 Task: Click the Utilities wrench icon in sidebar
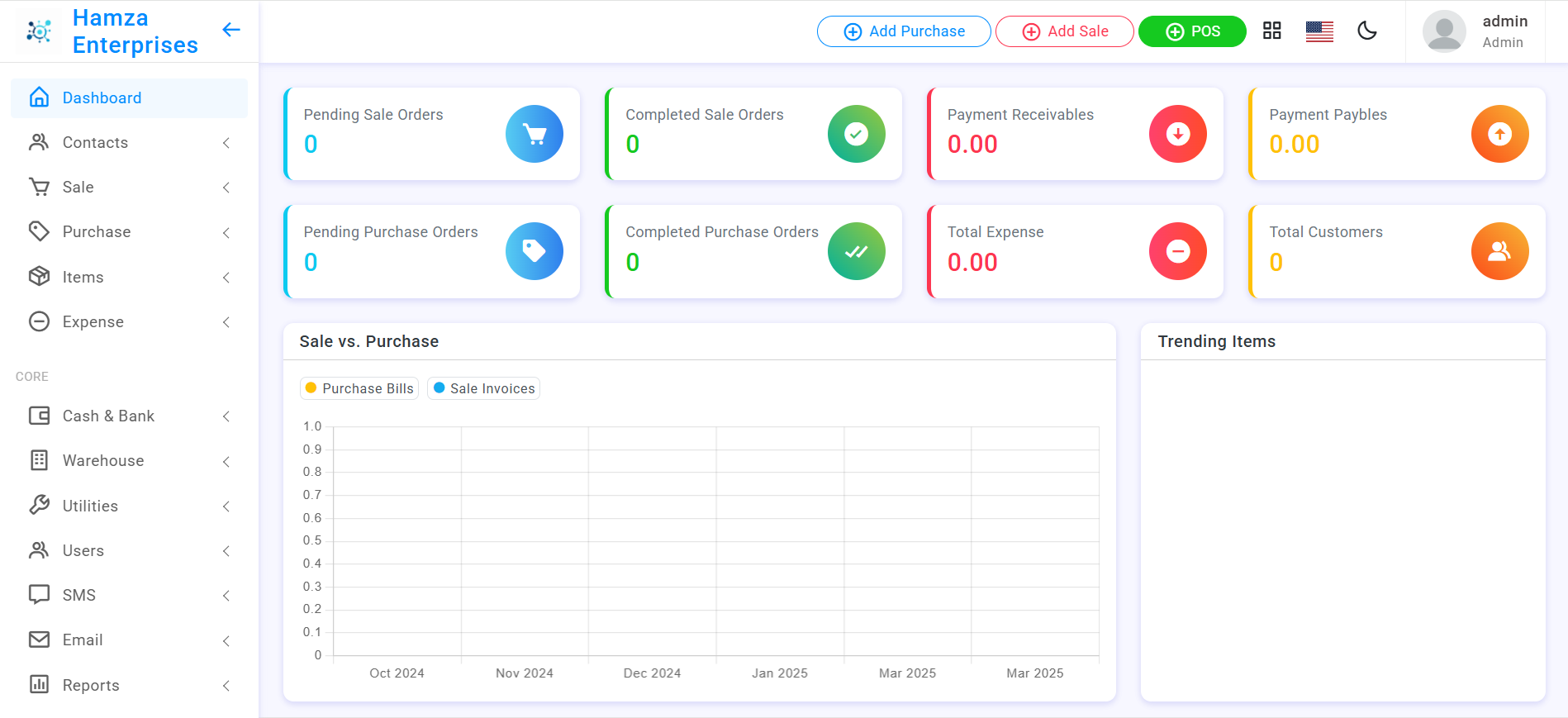click(x=39, y=505)
